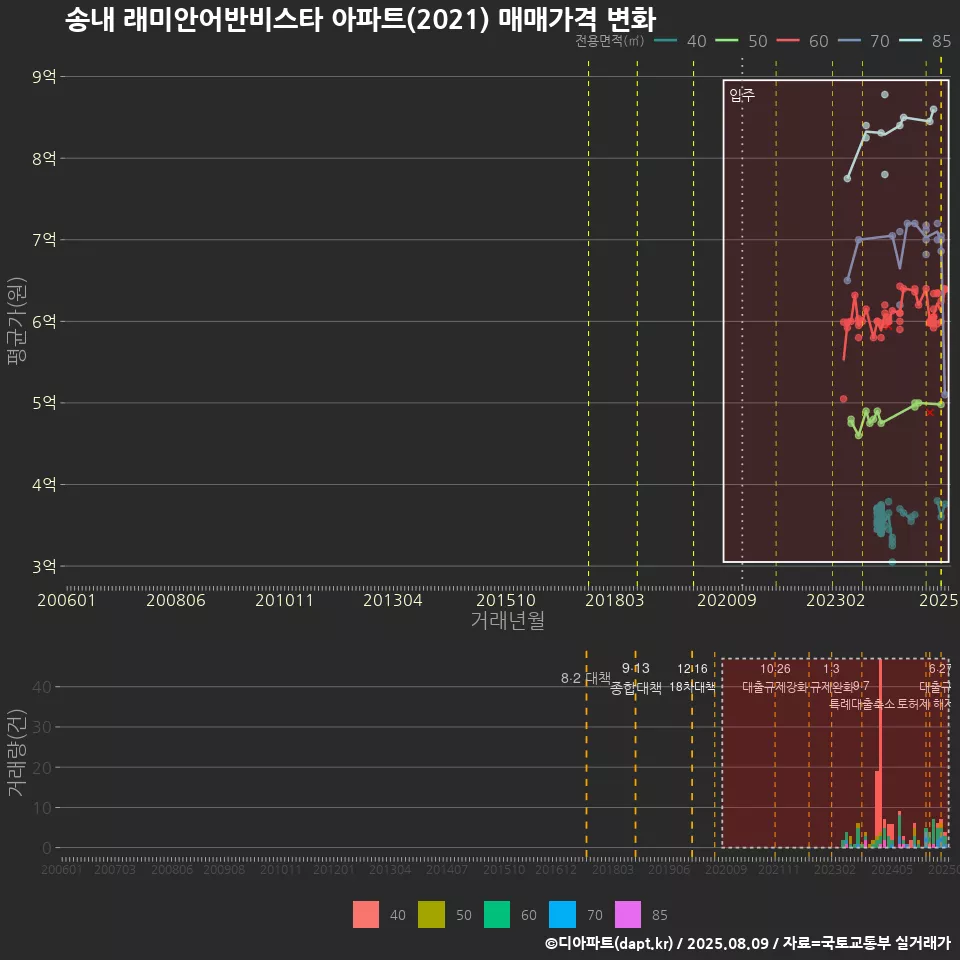Image resolution: width=960 pixels, height=960 pixels.
Task: Click the '평균가(원)' vertical axis title
Action: 17,321
